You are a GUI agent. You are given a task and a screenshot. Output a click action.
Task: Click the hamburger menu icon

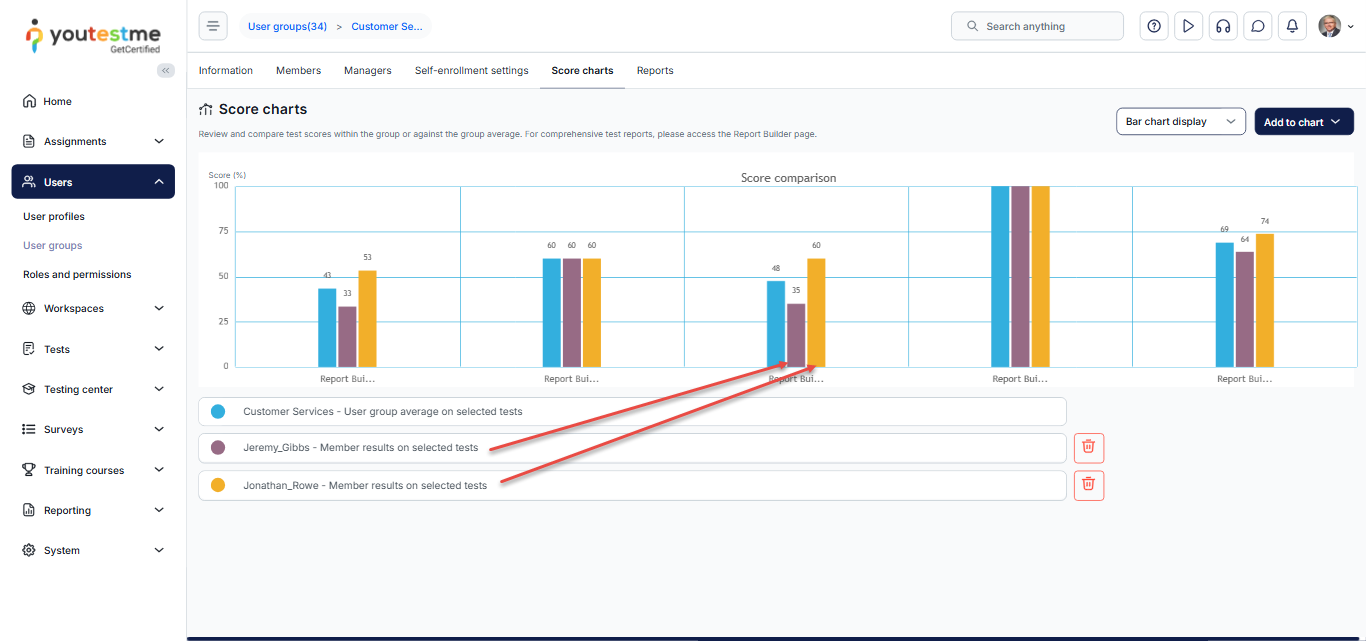coord(213,26)
